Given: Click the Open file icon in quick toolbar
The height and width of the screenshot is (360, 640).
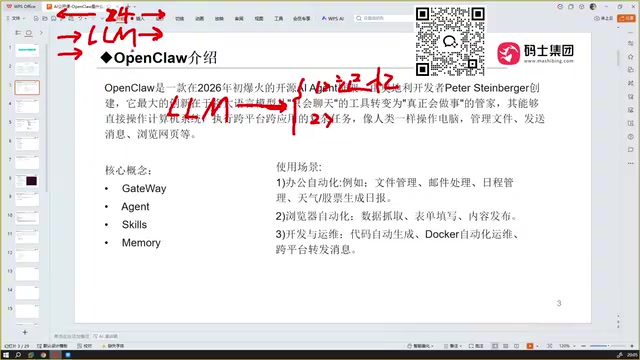Looking at the screenshot, I should coord(44,18).
